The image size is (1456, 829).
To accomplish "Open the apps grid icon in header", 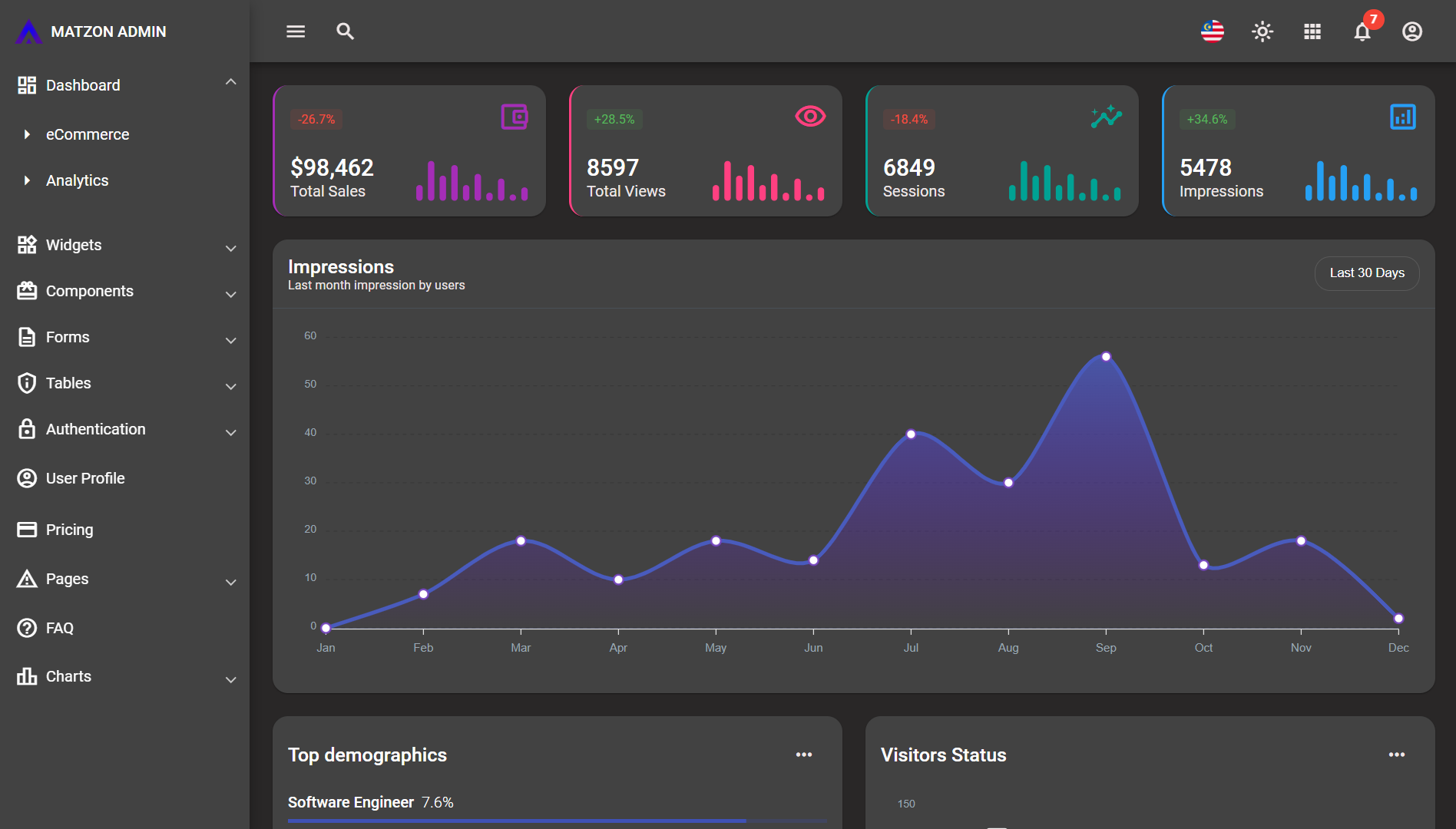I will tap(1312, 31).
